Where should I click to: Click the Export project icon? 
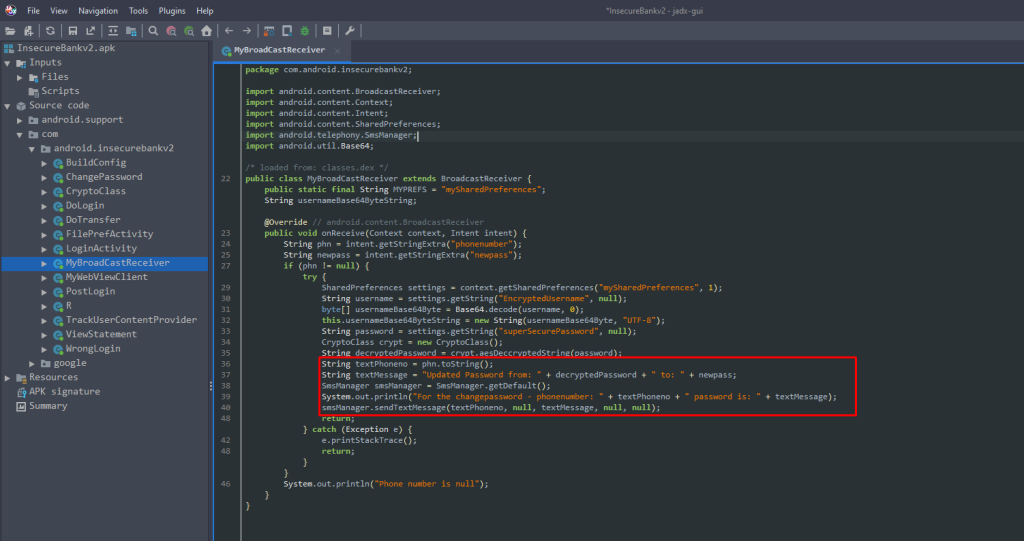click(90, 31)
